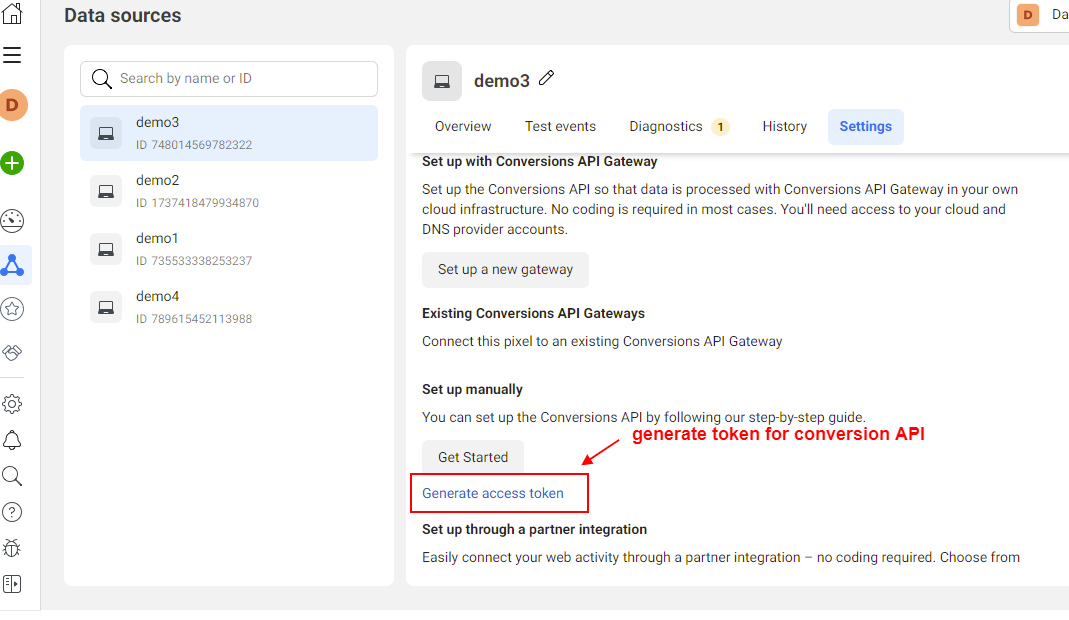Click the laptop icon of demo1 row
Viewport: 1069px width, 620px height.
point(106,249)
